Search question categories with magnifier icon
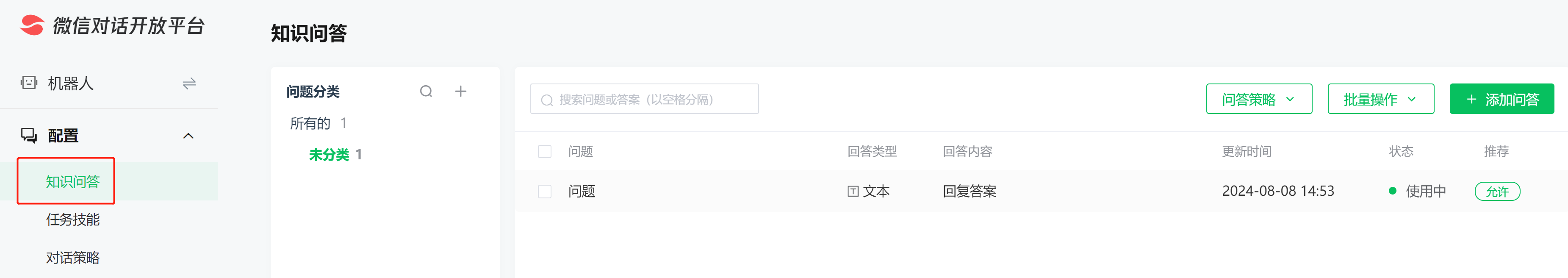 (426, 92)
